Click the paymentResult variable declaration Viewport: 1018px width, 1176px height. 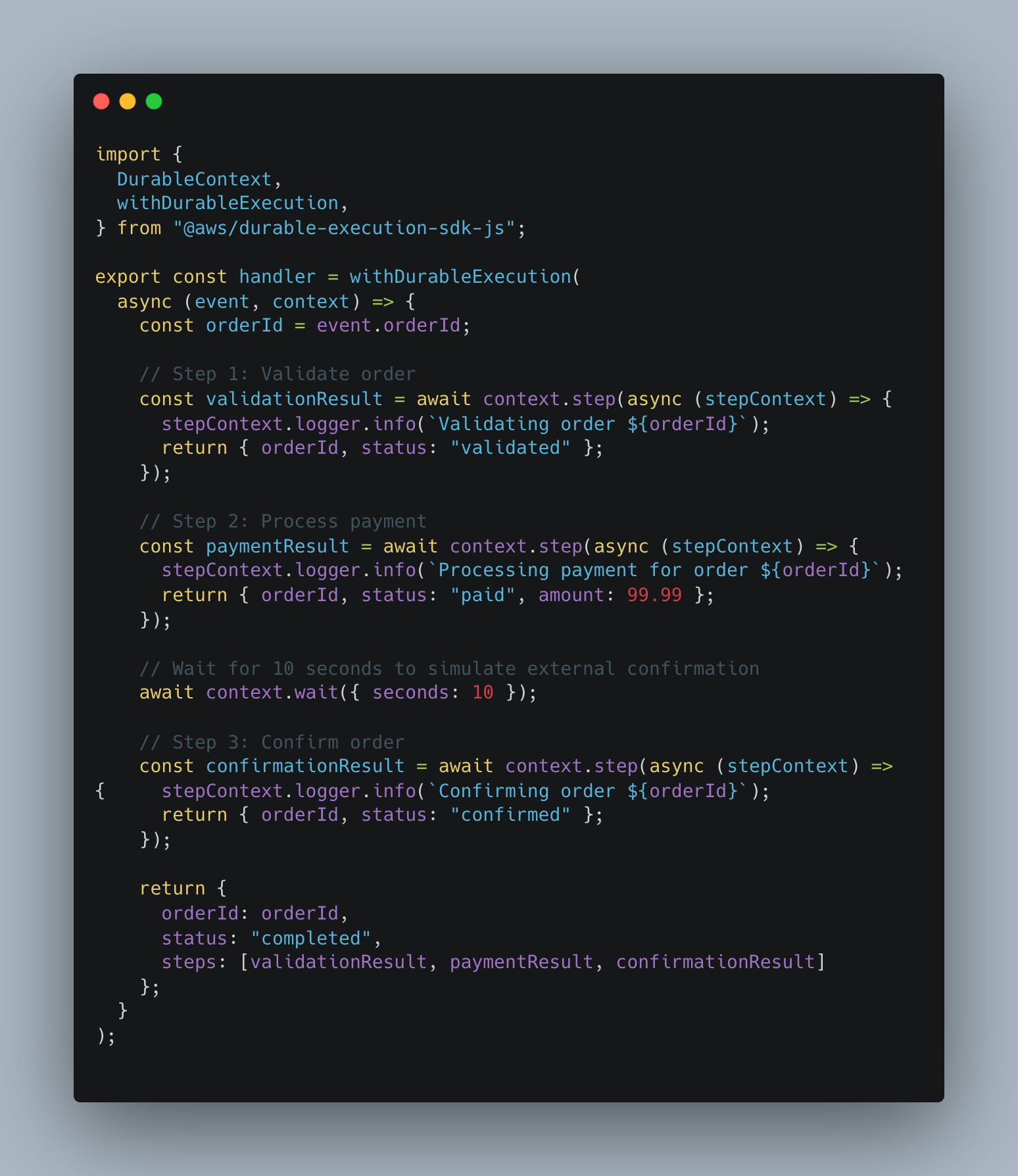click(278, 547)
